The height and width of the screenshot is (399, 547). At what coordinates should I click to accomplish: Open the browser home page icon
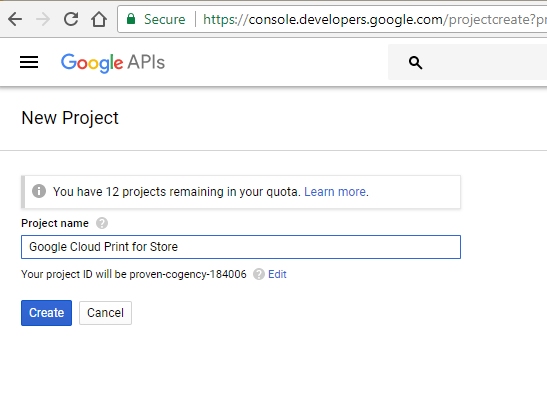tap(99, 19)
